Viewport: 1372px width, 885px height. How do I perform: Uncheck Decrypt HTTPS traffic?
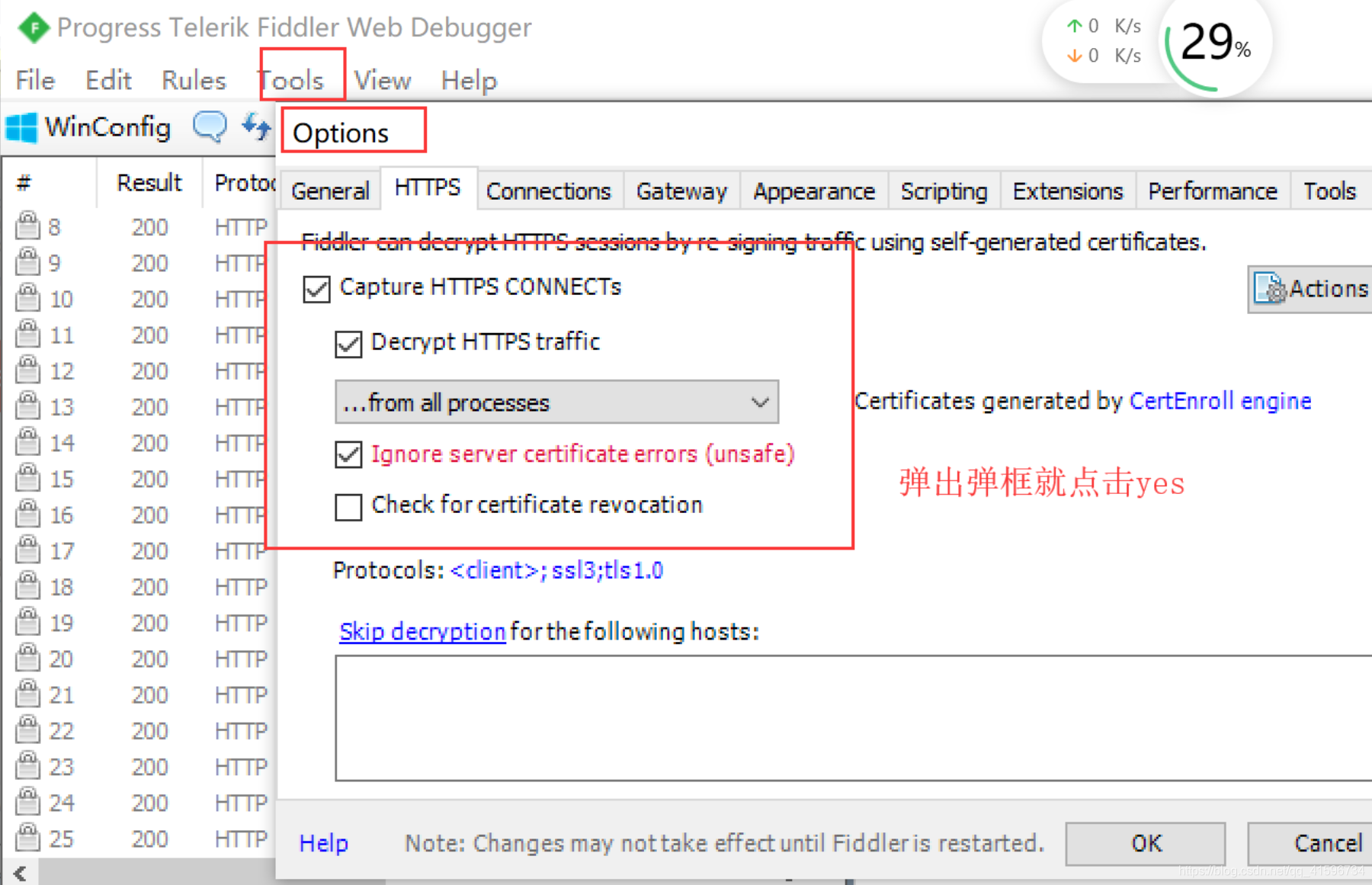point(348,344)
